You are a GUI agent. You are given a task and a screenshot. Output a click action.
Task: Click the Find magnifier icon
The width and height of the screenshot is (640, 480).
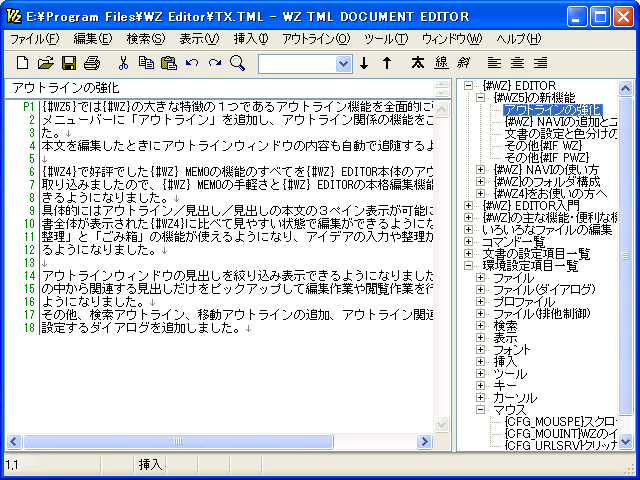click(x=238, y=63)
